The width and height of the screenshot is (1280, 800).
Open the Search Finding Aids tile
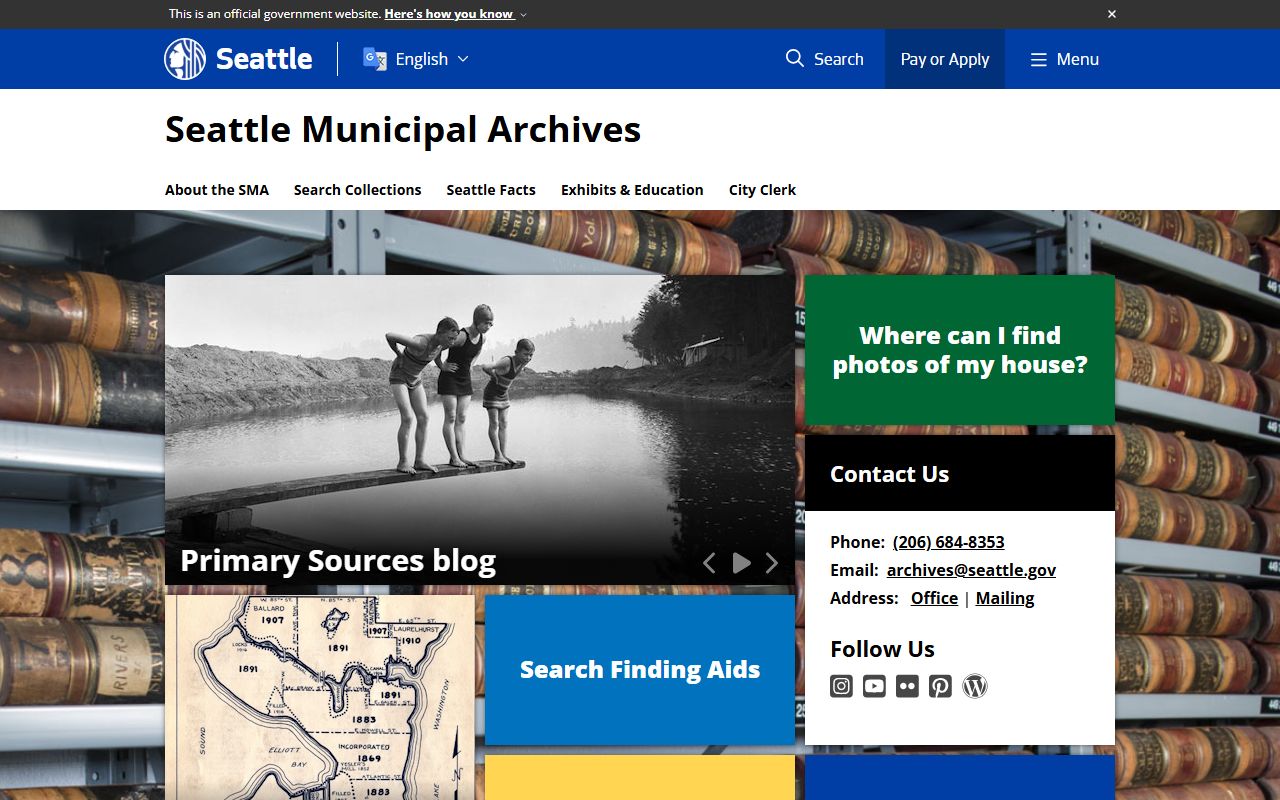640,670
